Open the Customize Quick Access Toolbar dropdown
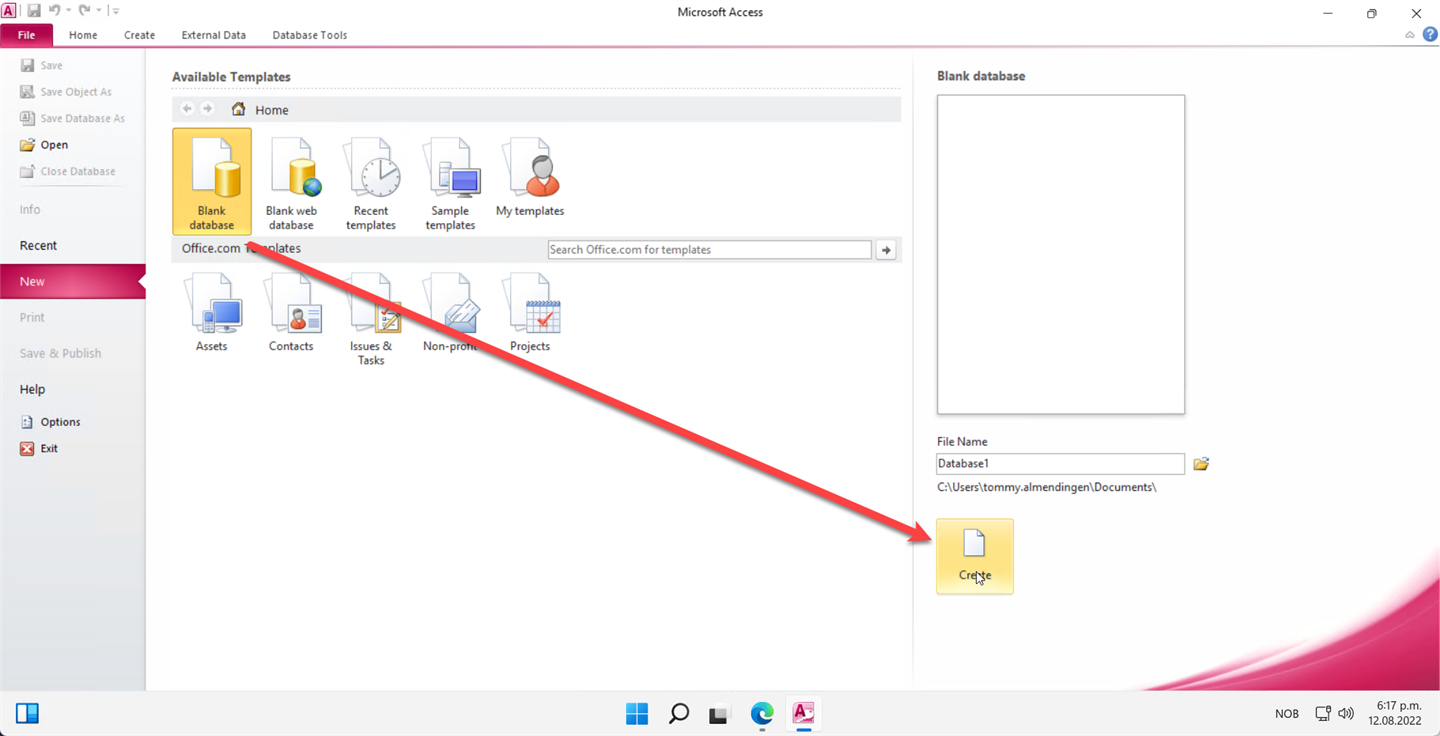The width and height of the screenshot is (1440, 736). click(116, 11)
